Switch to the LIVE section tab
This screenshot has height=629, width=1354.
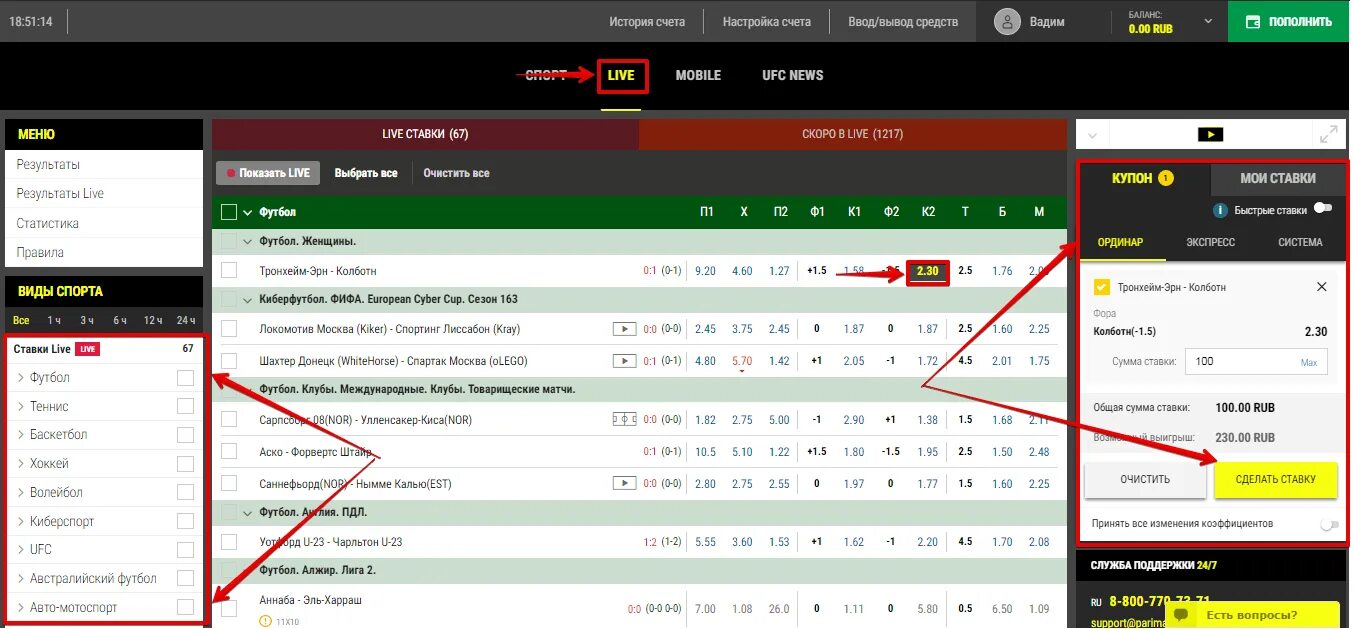tap(621, 76)
